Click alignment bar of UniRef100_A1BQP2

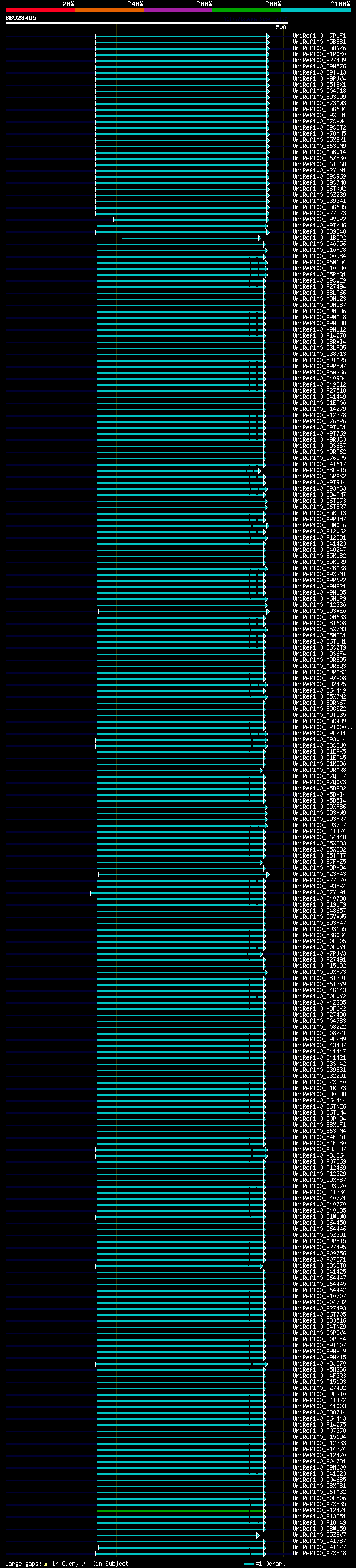point(191,238)
